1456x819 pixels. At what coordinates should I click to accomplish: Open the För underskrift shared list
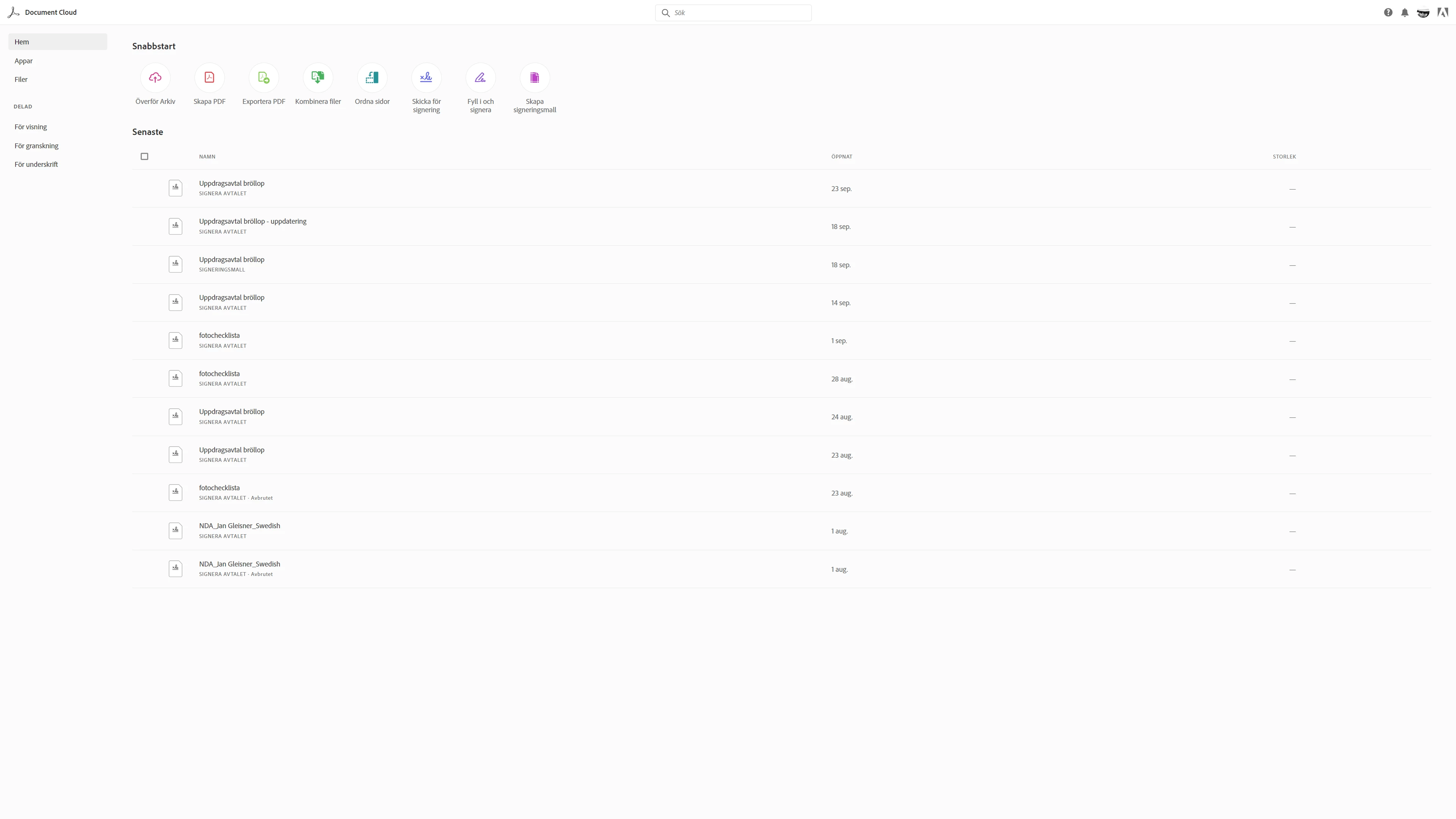tap(36, 165)
